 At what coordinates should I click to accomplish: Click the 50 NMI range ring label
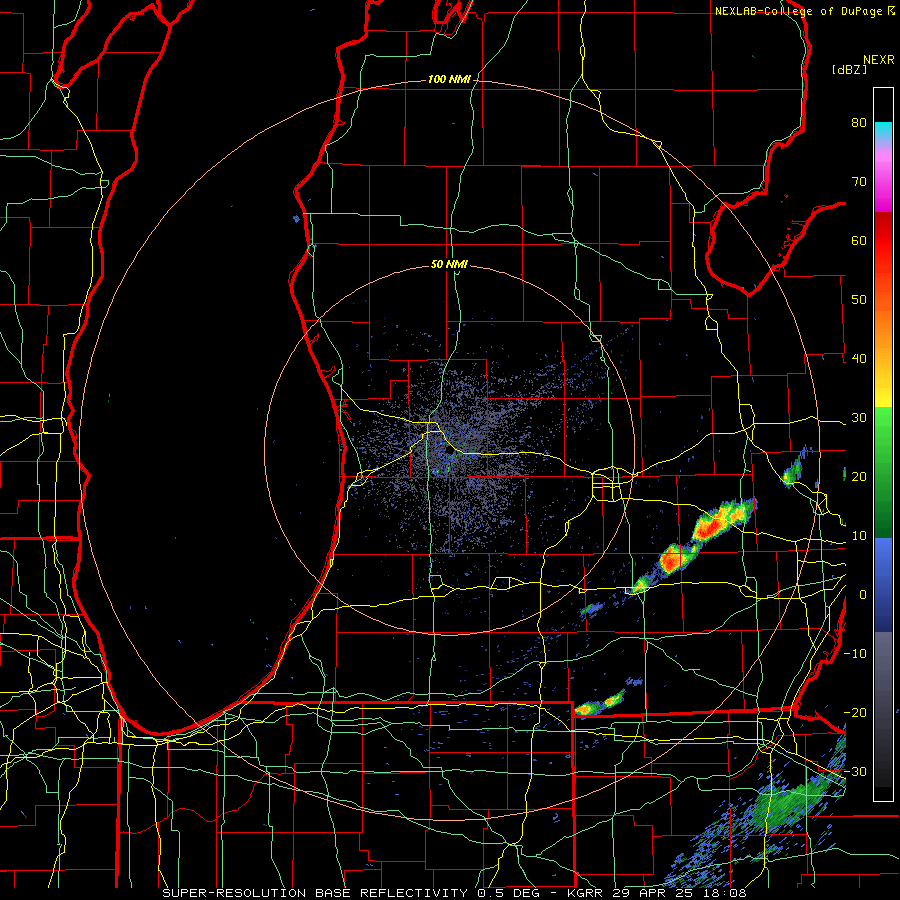click(x=449, y=265)
